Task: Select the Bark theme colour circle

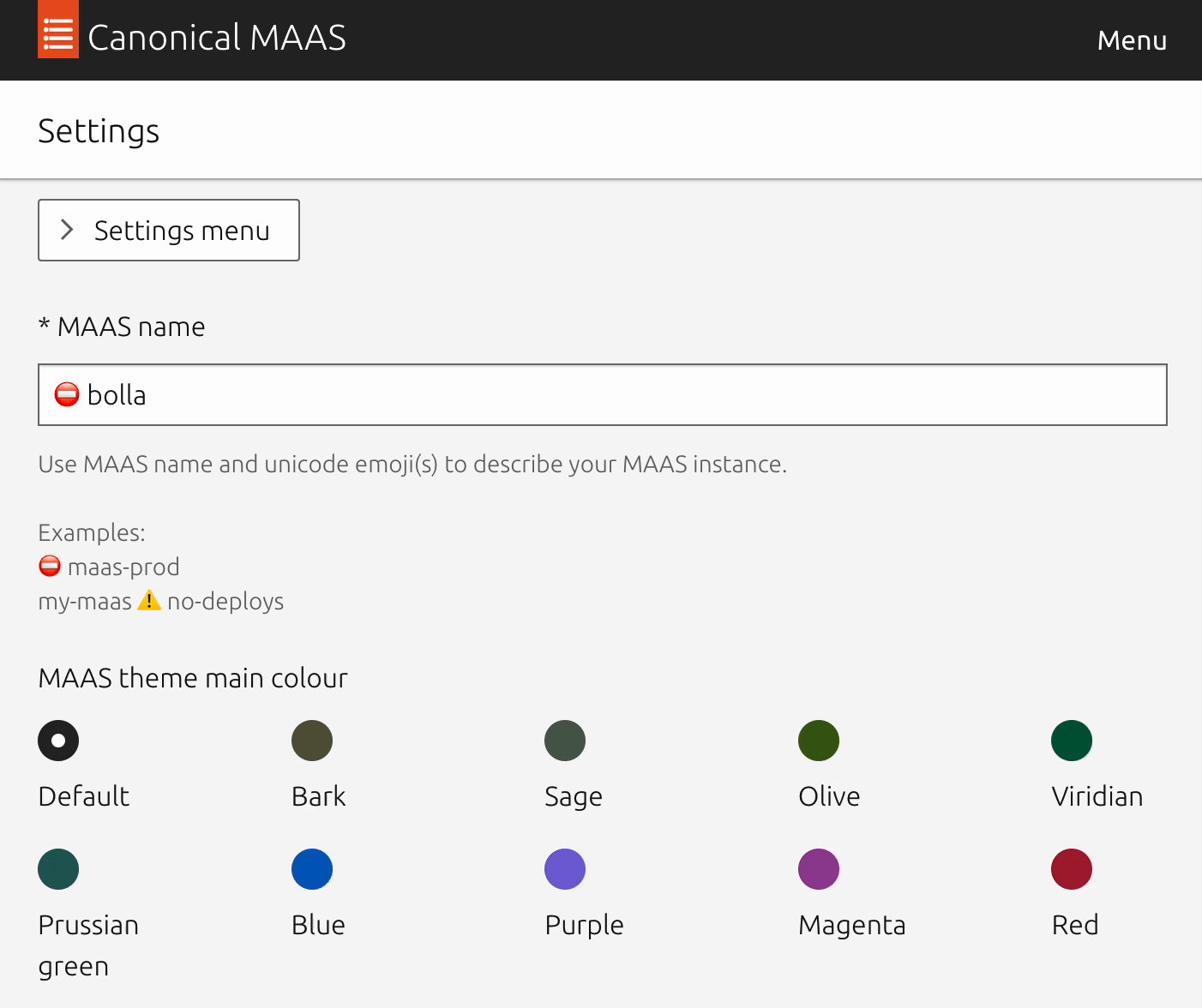Action: (311, 740)
